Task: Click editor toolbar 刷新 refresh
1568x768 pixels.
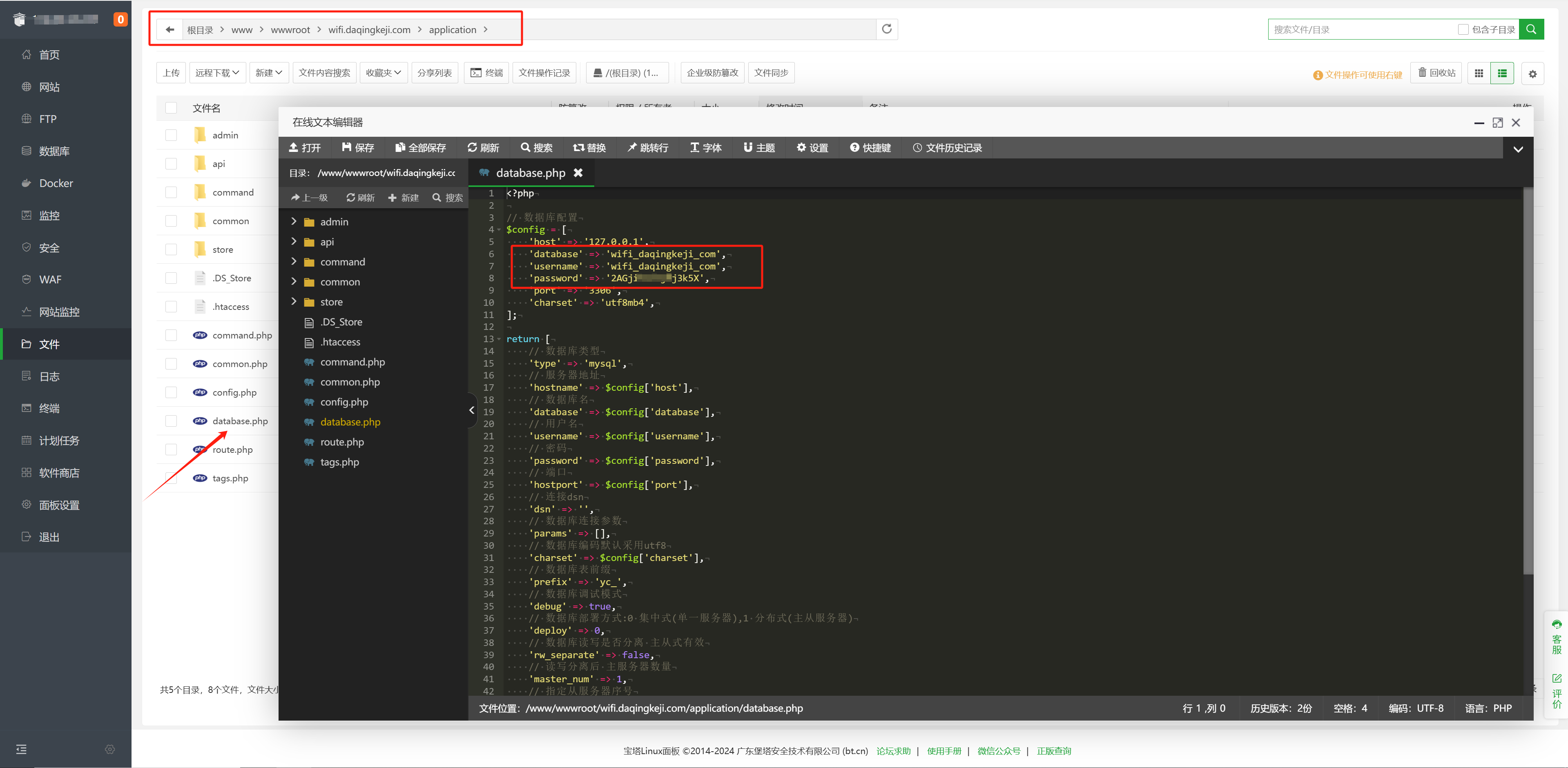Action: pos(483,147)
